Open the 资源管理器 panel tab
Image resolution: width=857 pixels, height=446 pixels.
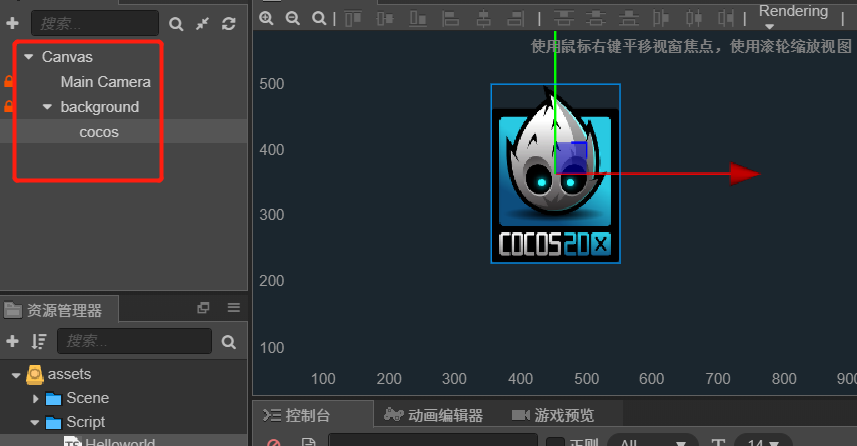coord(59,310)
